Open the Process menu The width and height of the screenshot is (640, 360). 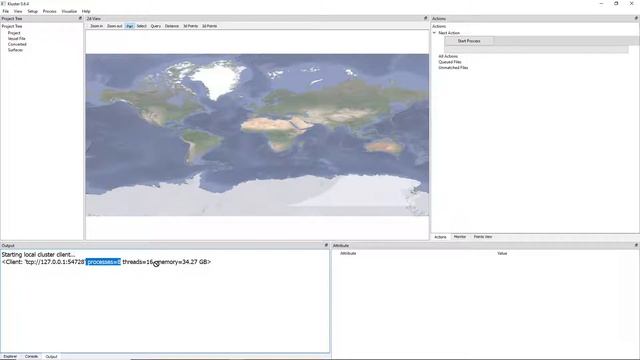49,11
